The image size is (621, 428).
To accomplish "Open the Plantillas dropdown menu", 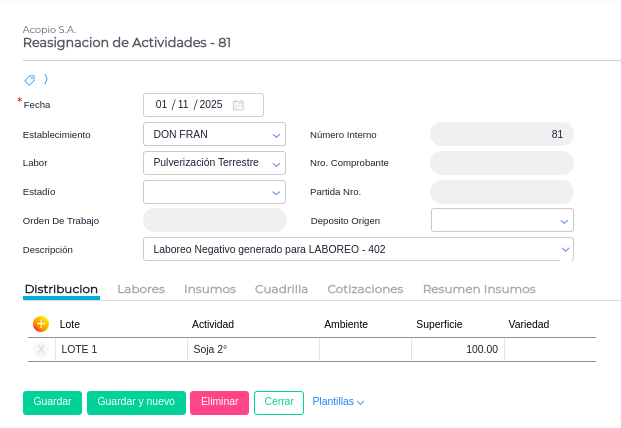I will [338, 402].
